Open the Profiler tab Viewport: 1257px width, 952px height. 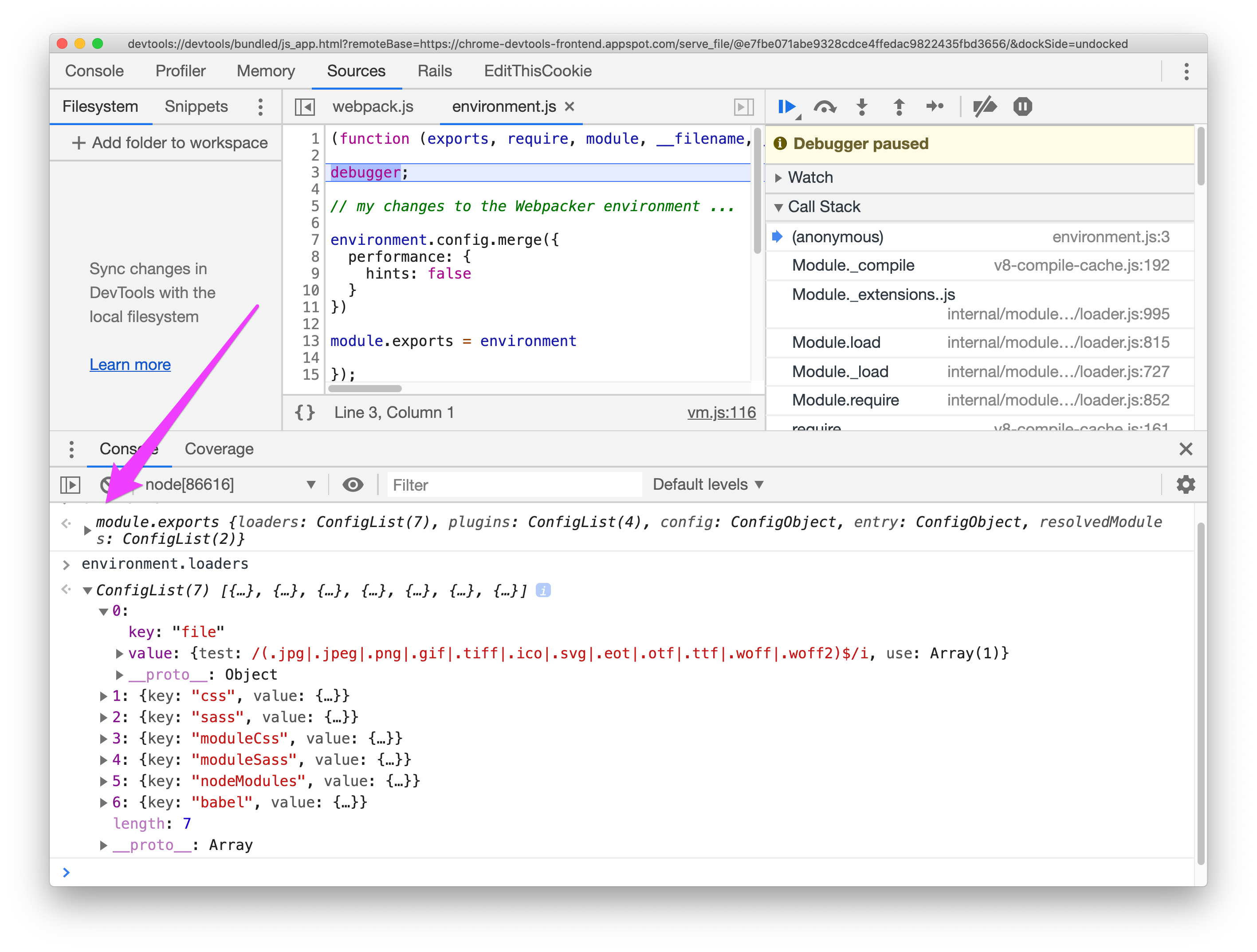[180, 71]
